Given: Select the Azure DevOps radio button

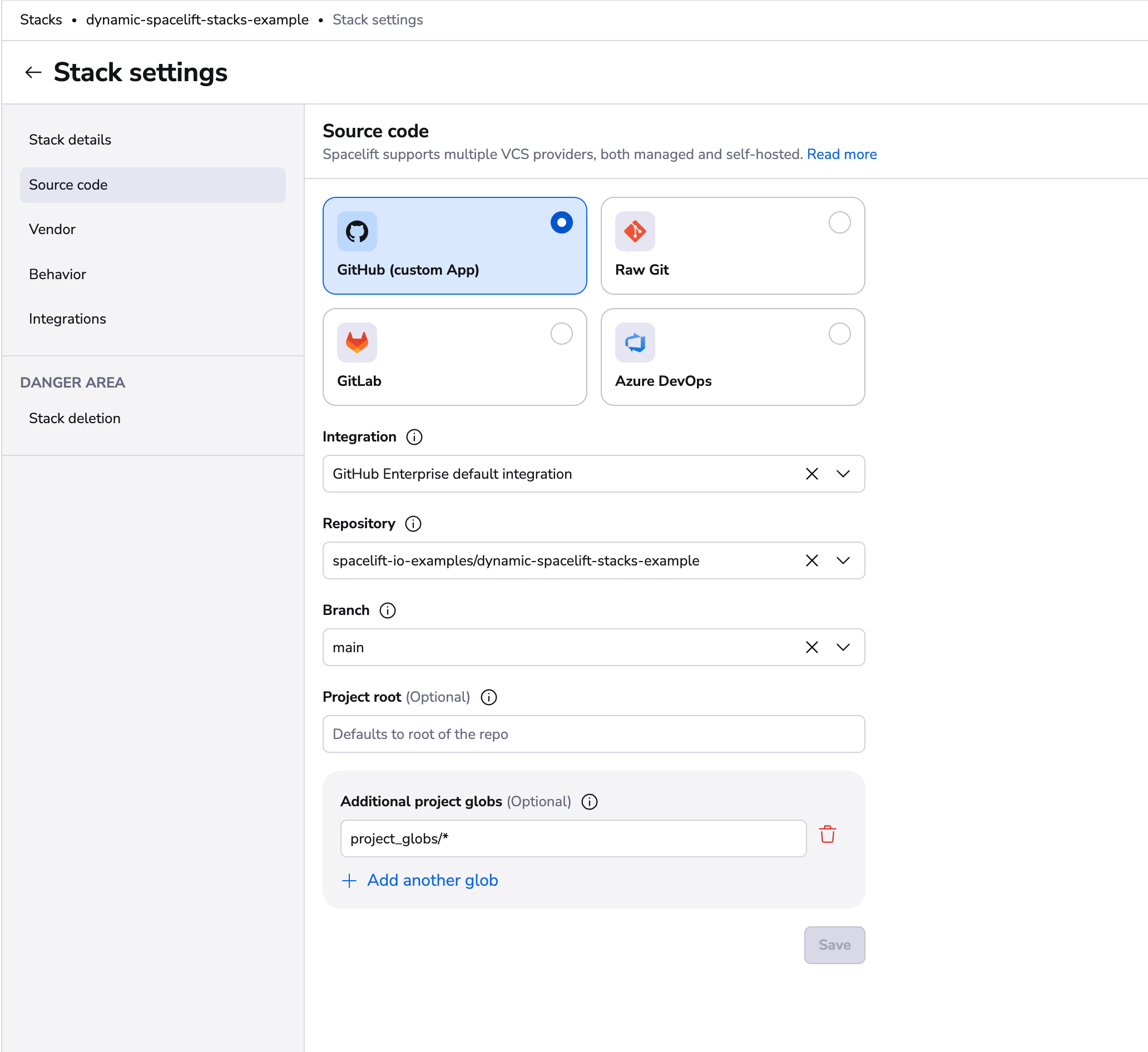Looking at the screenshot, I should 839,334.
